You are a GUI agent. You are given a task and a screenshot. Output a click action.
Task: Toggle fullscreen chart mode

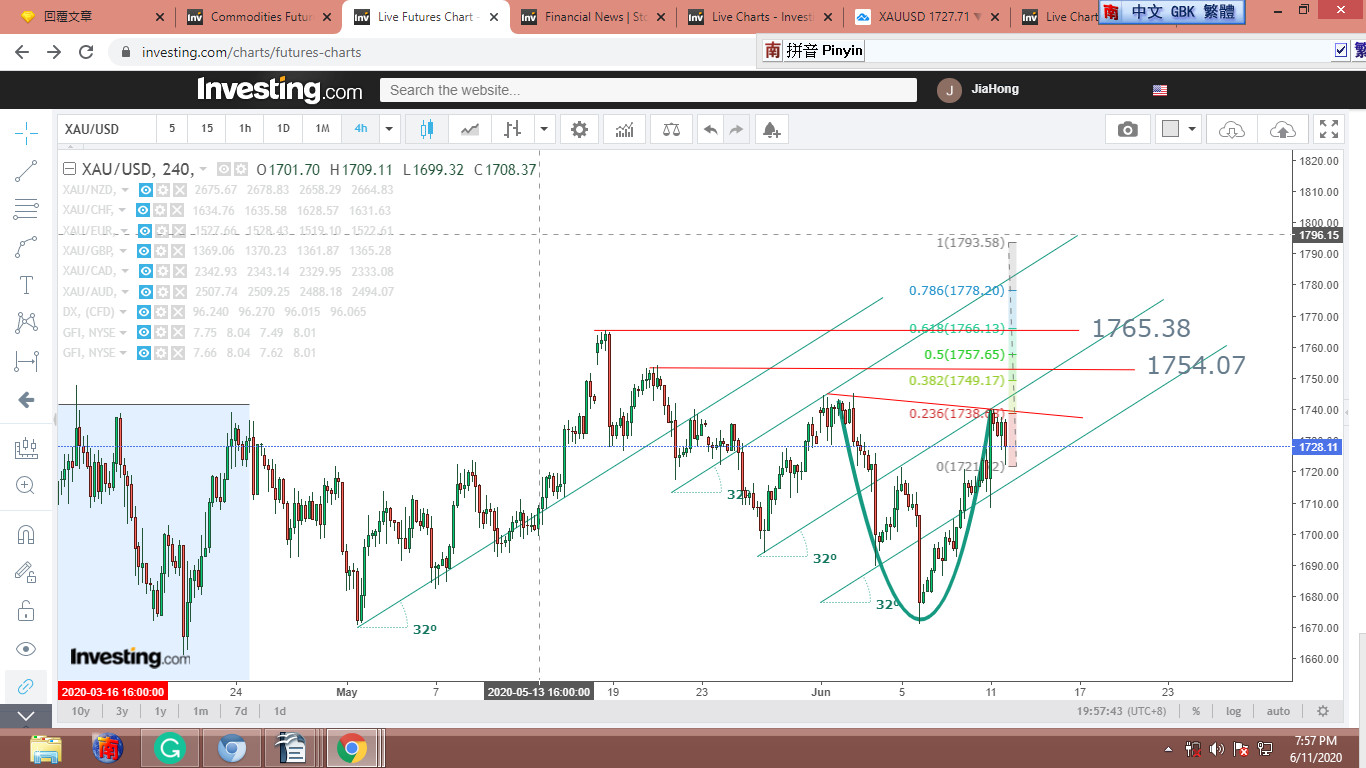click(x=1329, y=129)
